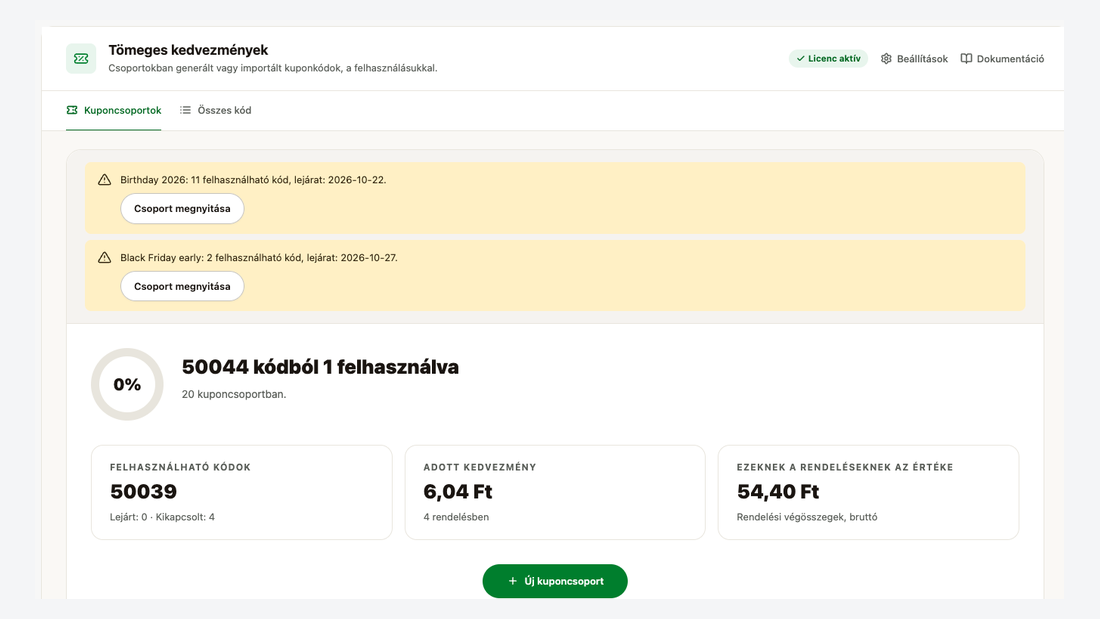This screenshot has height=619, width=1100.
Task: Click the heading '50044 kódból 1 felhasználva'
Action: point(320,367)
